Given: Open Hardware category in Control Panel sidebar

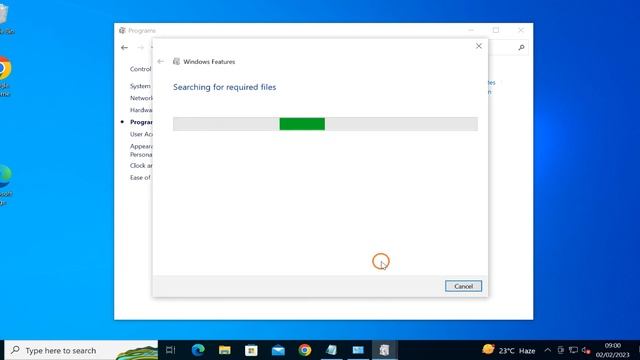Looking at the screenshot, I should coord(141,110).
